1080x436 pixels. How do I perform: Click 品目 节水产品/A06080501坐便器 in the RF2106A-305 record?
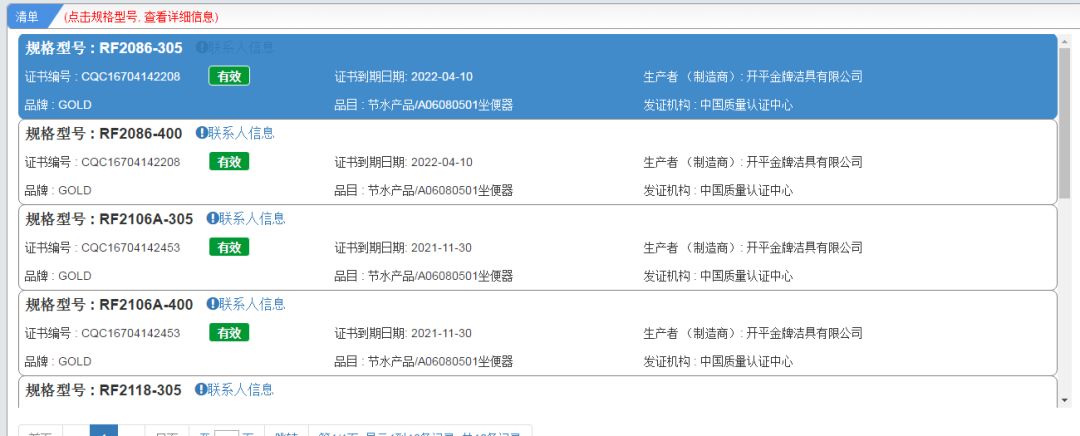click(424, 276)
